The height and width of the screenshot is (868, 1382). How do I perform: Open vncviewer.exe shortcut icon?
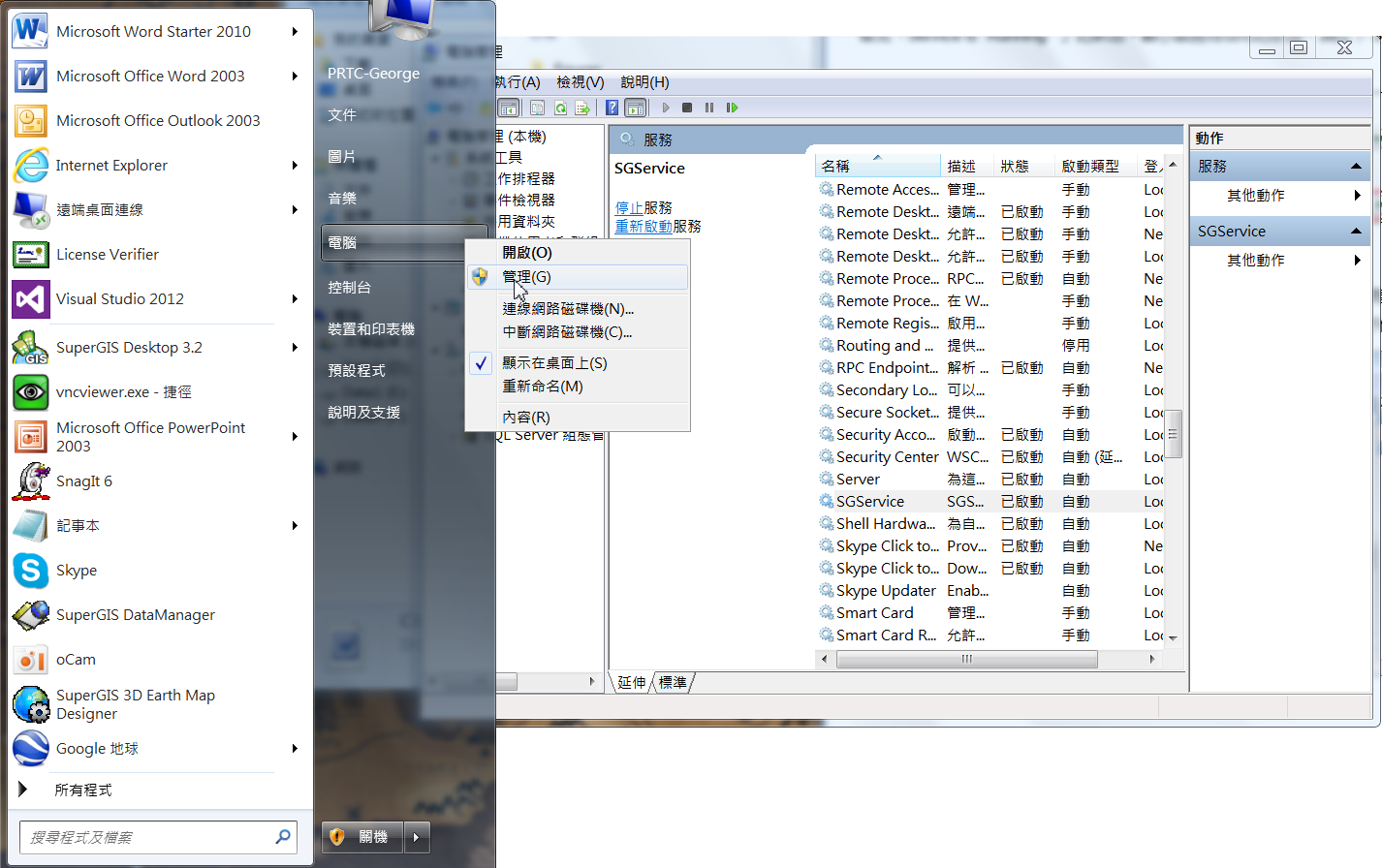30,391
